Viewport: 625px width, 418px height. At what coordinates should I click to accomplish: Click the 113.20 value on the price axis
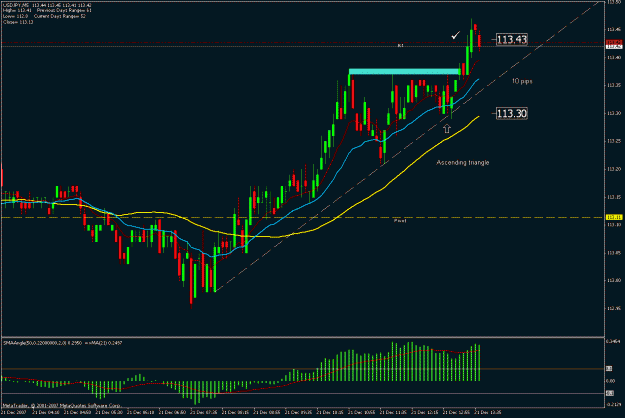(x=614, y=169)
